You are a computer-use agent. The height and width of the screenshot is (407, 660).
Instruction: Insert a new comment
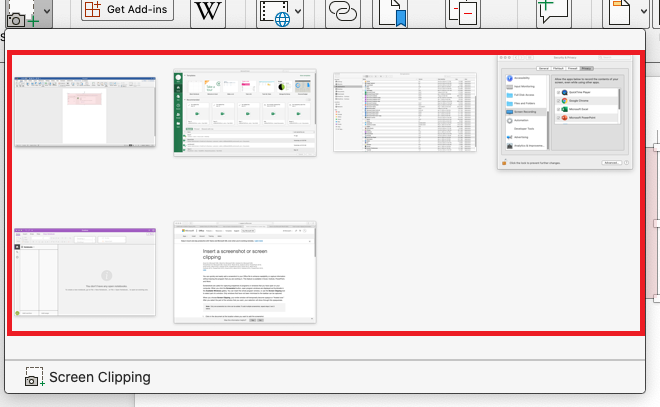pos(554,12)
